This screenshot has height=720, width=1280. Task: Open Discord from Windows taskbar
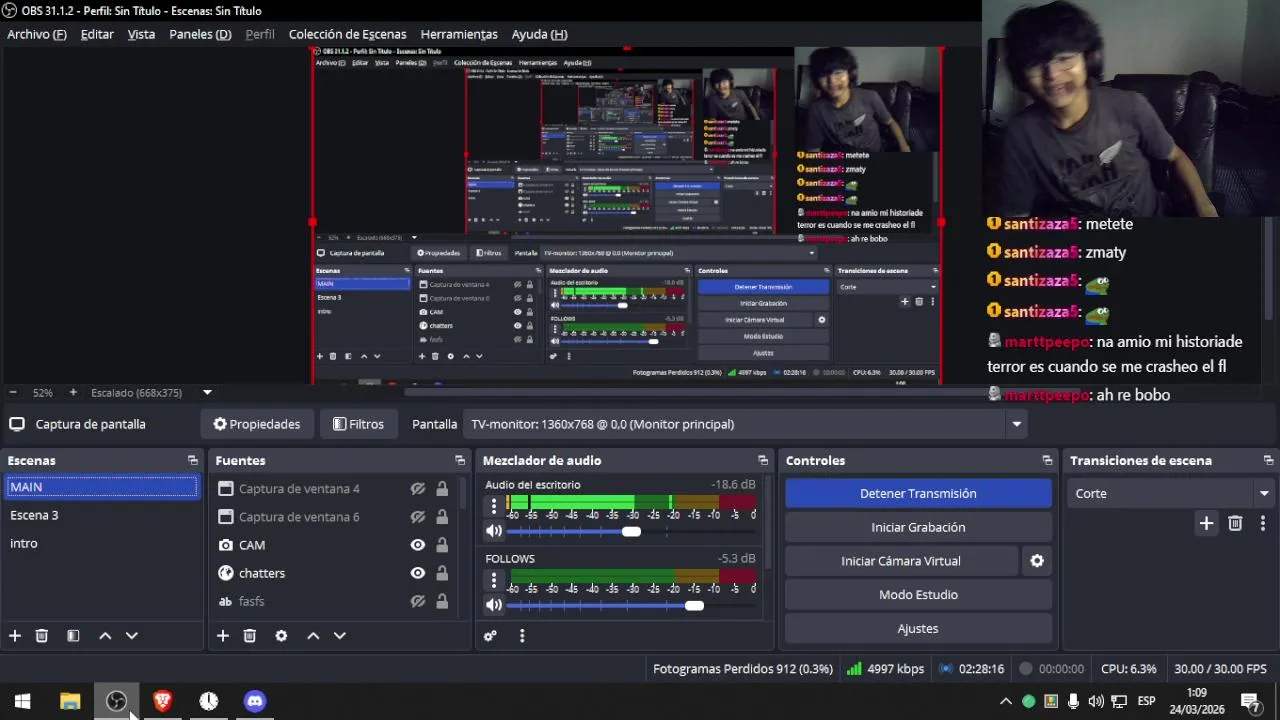(x=255, y=701)
